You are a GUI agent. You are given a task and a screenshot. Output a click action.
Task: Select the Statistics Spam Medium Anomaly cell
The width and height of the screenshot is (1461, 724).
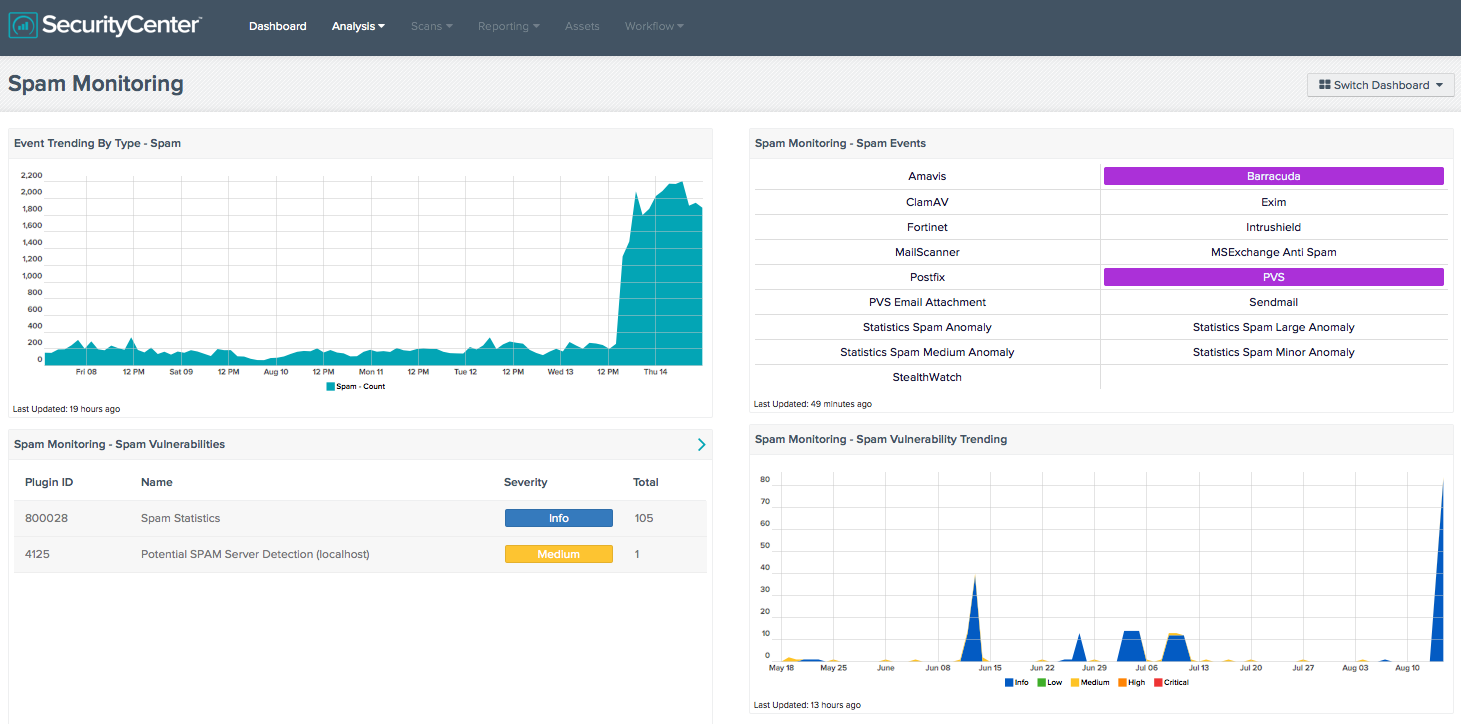(x=927, y=352)
